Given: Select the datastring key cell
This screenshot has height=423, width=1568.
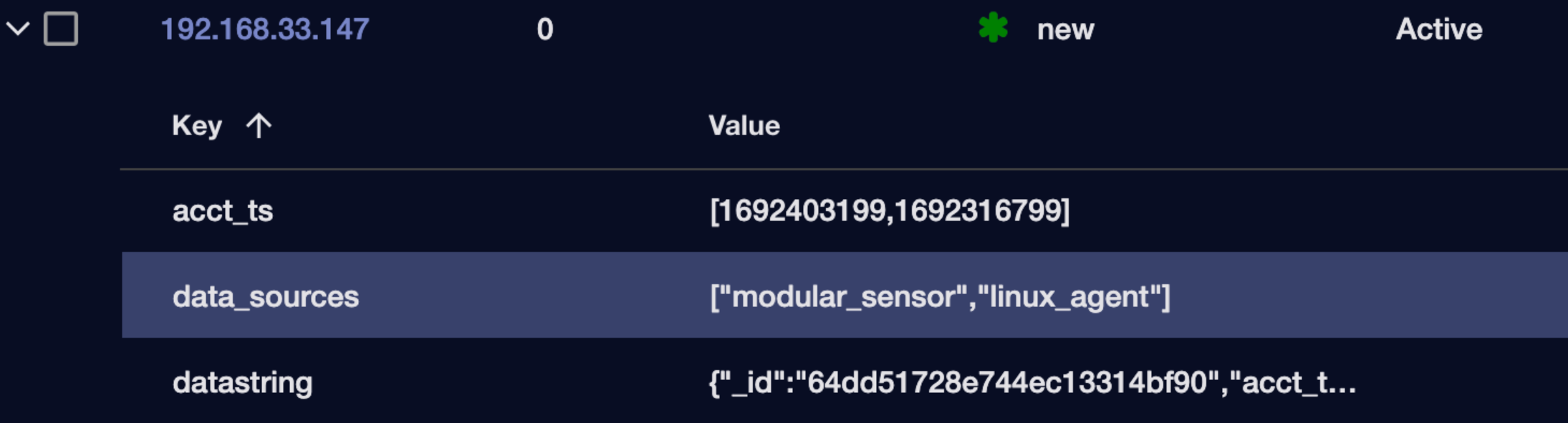Looking at the screenshot, I should 242,382.
